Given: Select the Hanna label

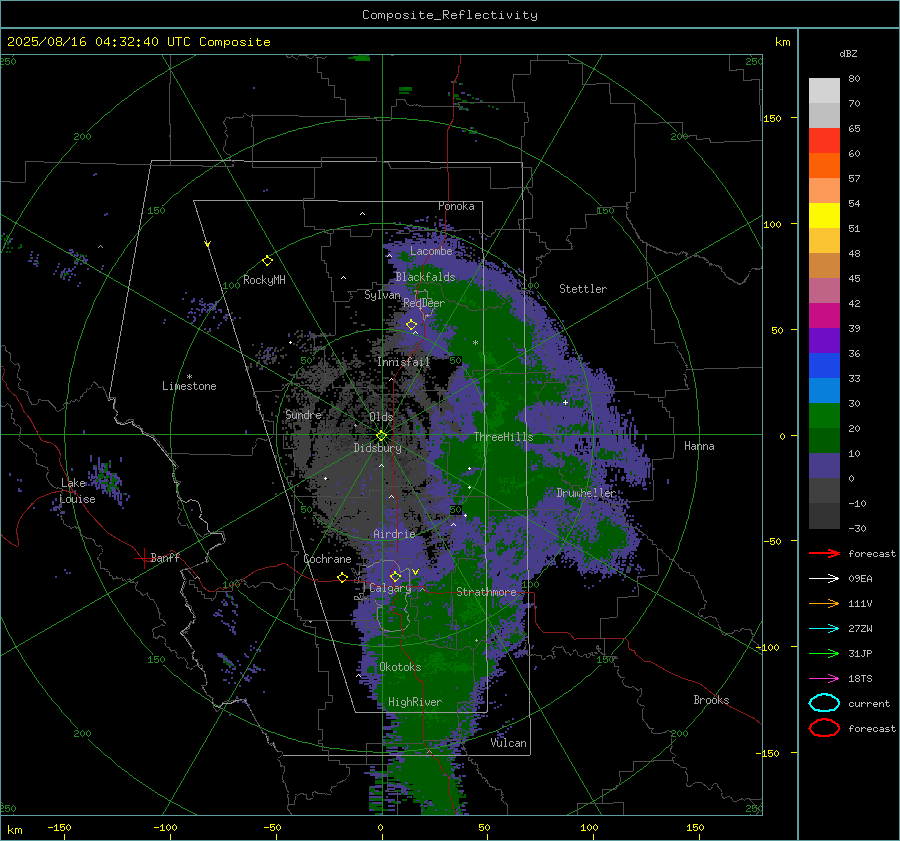Looking at the screenshot, I should click(699, 446).
